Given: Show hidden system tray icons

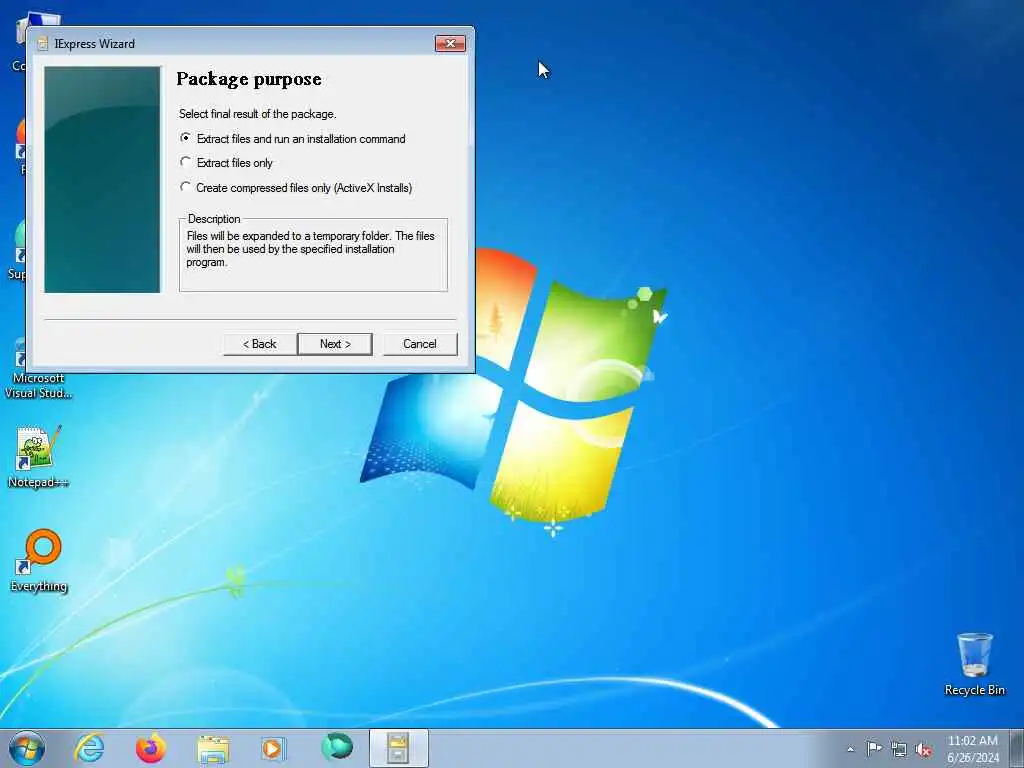Looking at the screenshot, I should [850, 749].
